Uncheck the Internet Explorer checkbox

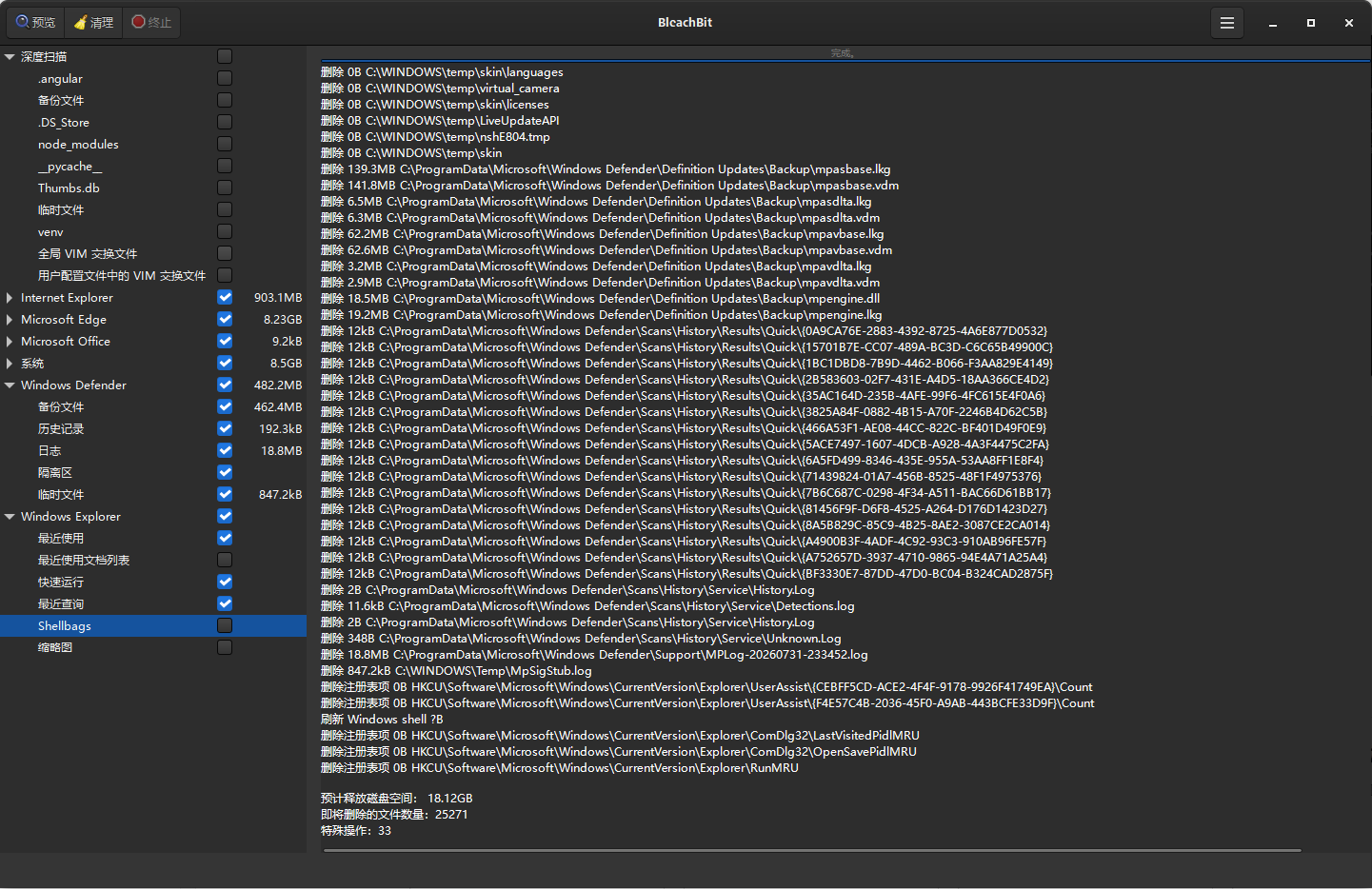[x=225, y=297]
